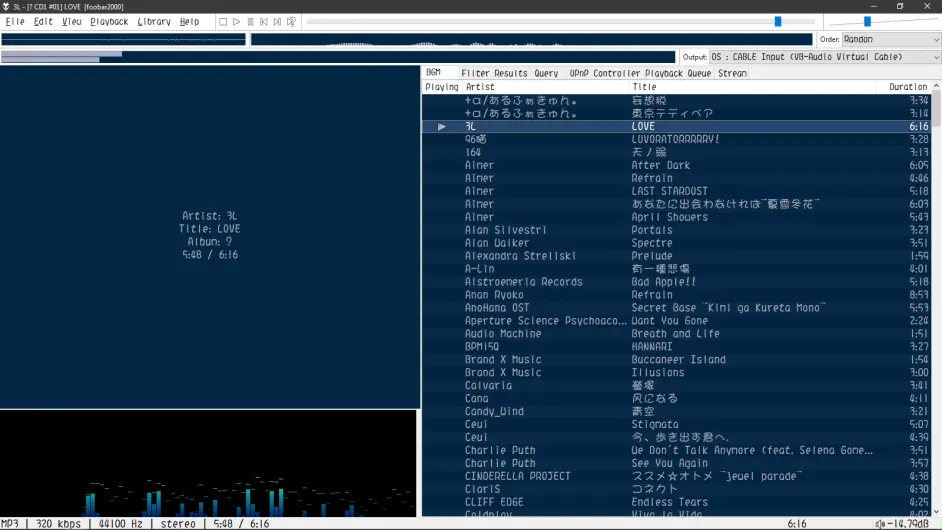This screenshot has height=530, width=942.
Task: Click the playlist vertical scrollbar thumb
Action: 936,110
